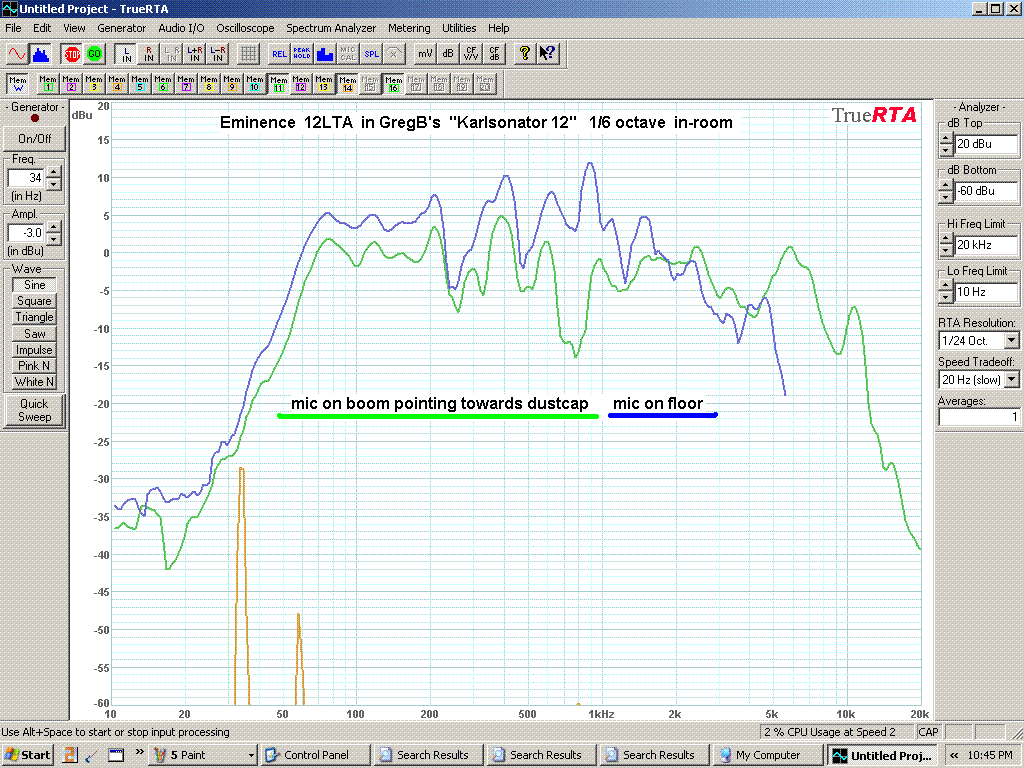Open the Metering menu
Image resolution: width=1024 pixels, height=768 pixels.
tap(409, 28)
